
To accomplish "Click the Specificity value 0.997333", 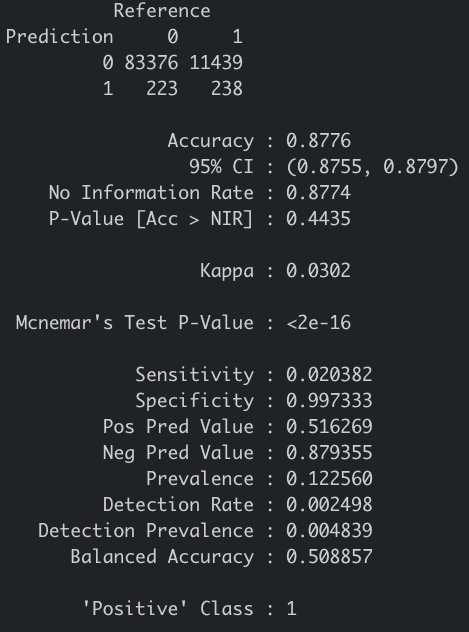I will [329, 401].
